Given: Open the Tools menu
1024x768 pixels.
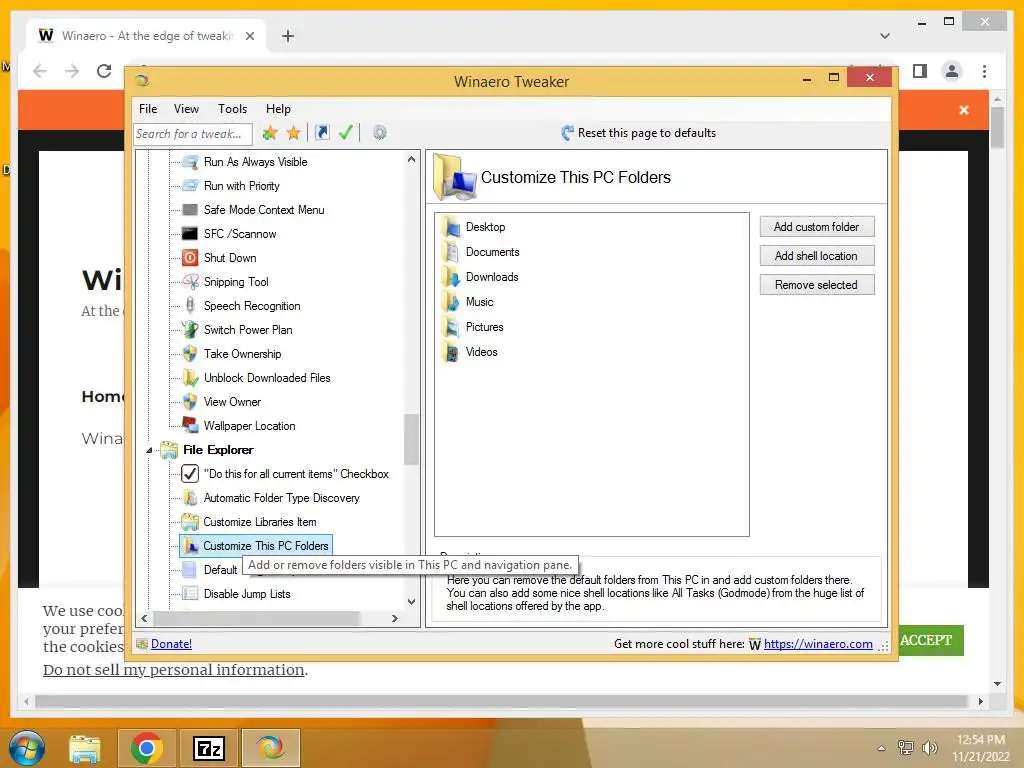Looking at the screenshot, I should click(232, 109).
